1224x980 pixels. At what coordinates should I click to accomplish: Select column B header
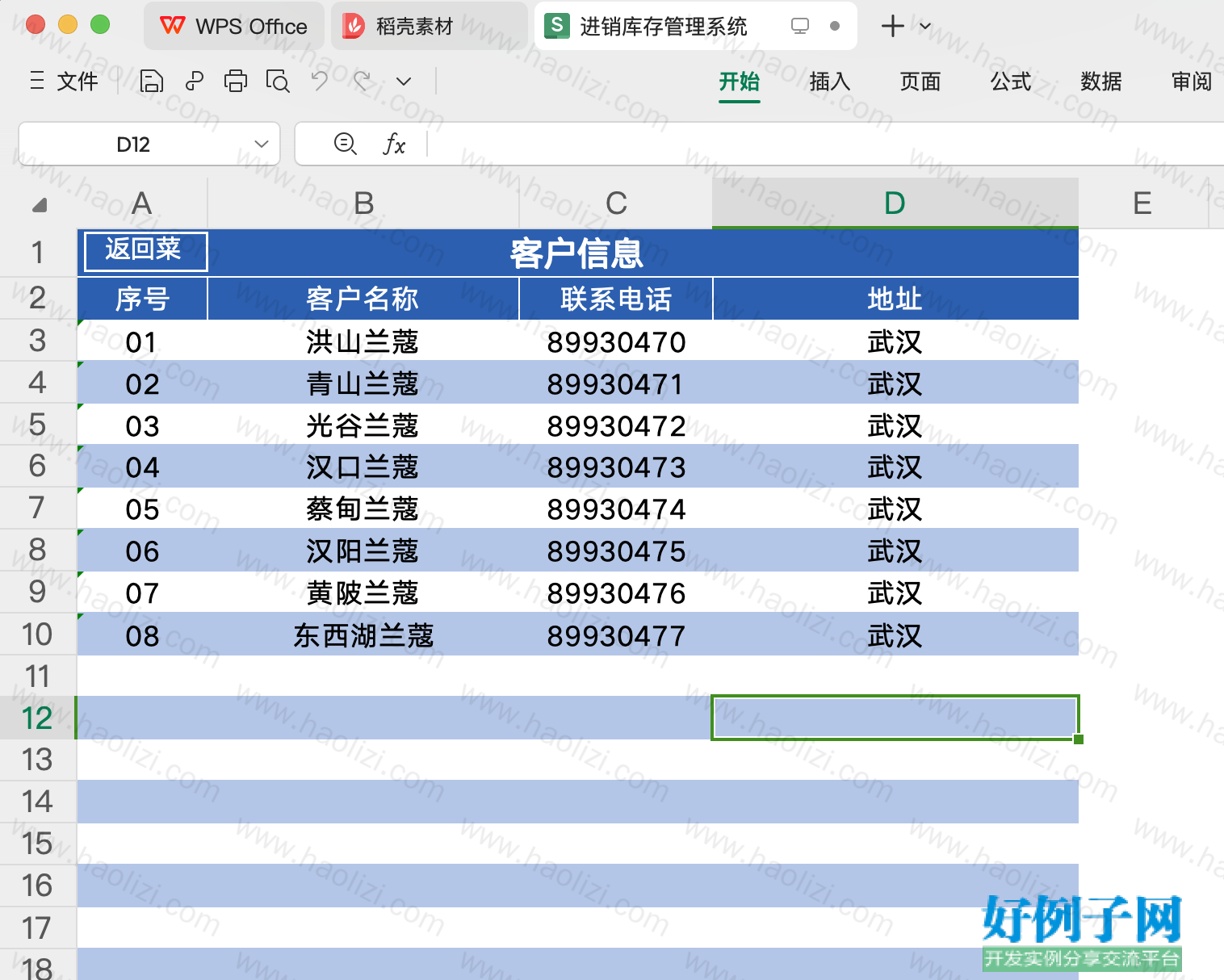[x=363, y=203]
